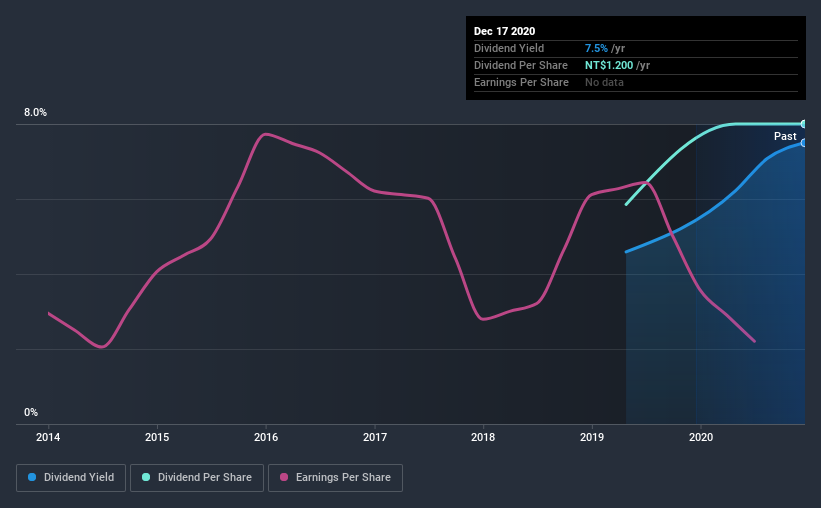Click the tooltip date 'Dec 17 2020'
The height and width of the screenshot is (508, 821).
tap(504, 31)
